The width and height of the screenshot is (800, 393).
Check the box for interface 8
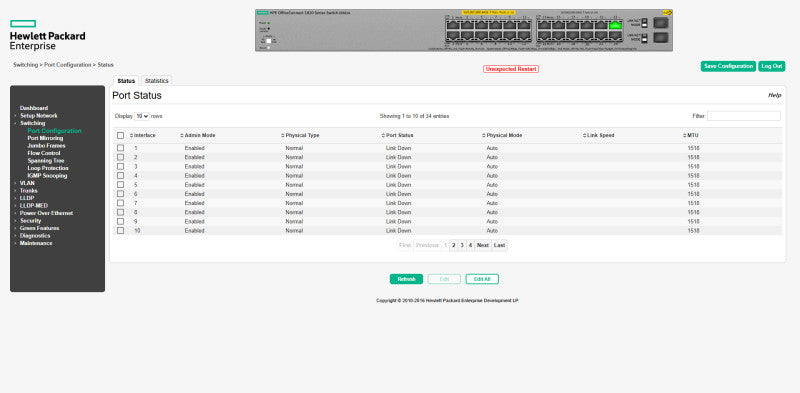coord(120,212)
